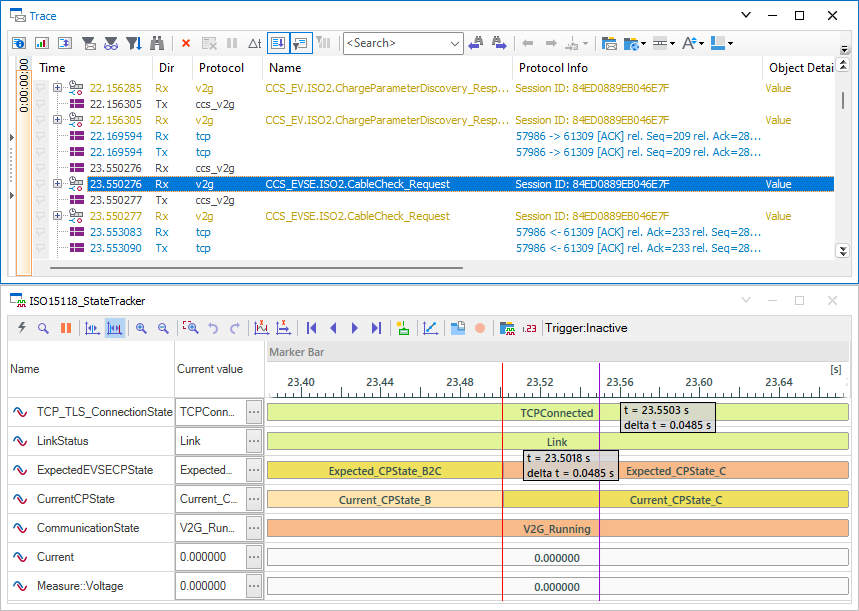The height and width of the screenshot is (611, 859).
Task: Click the search previous binoculars icon
Action: [x=476, y=43]
